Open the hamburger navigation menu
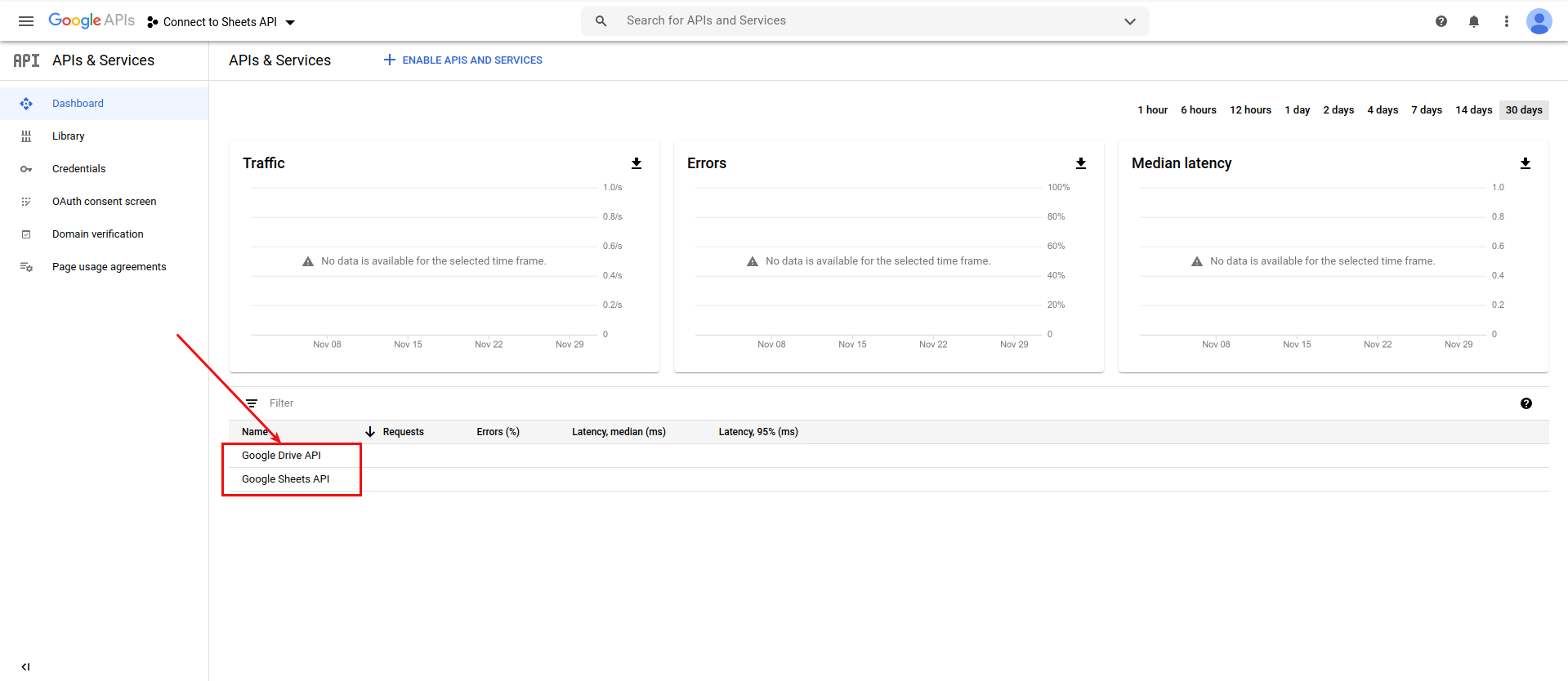 26,21
